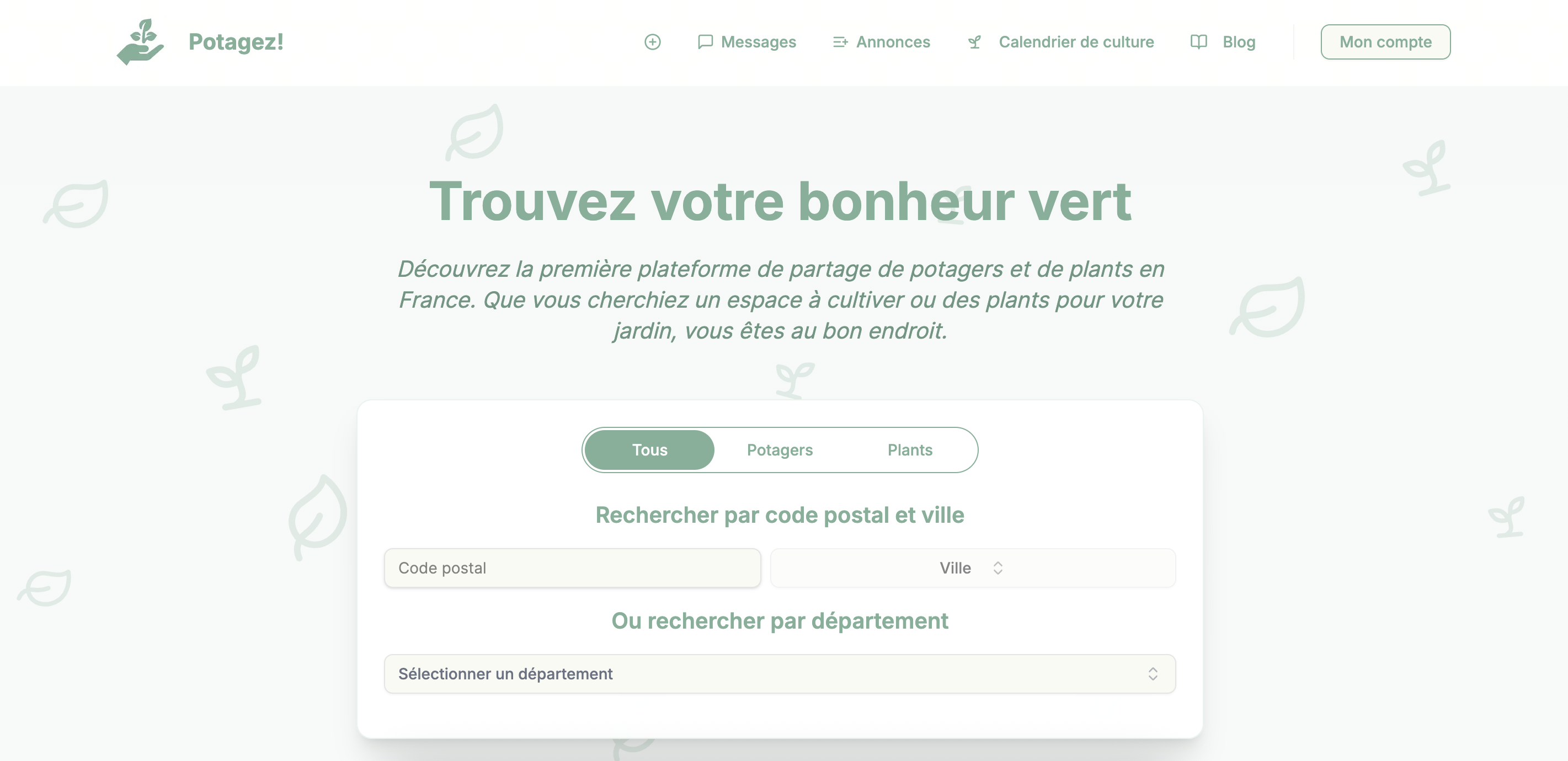1568x761 pixels.
Task: Click the chevron on the département selector
Action: coord(1152,673)
